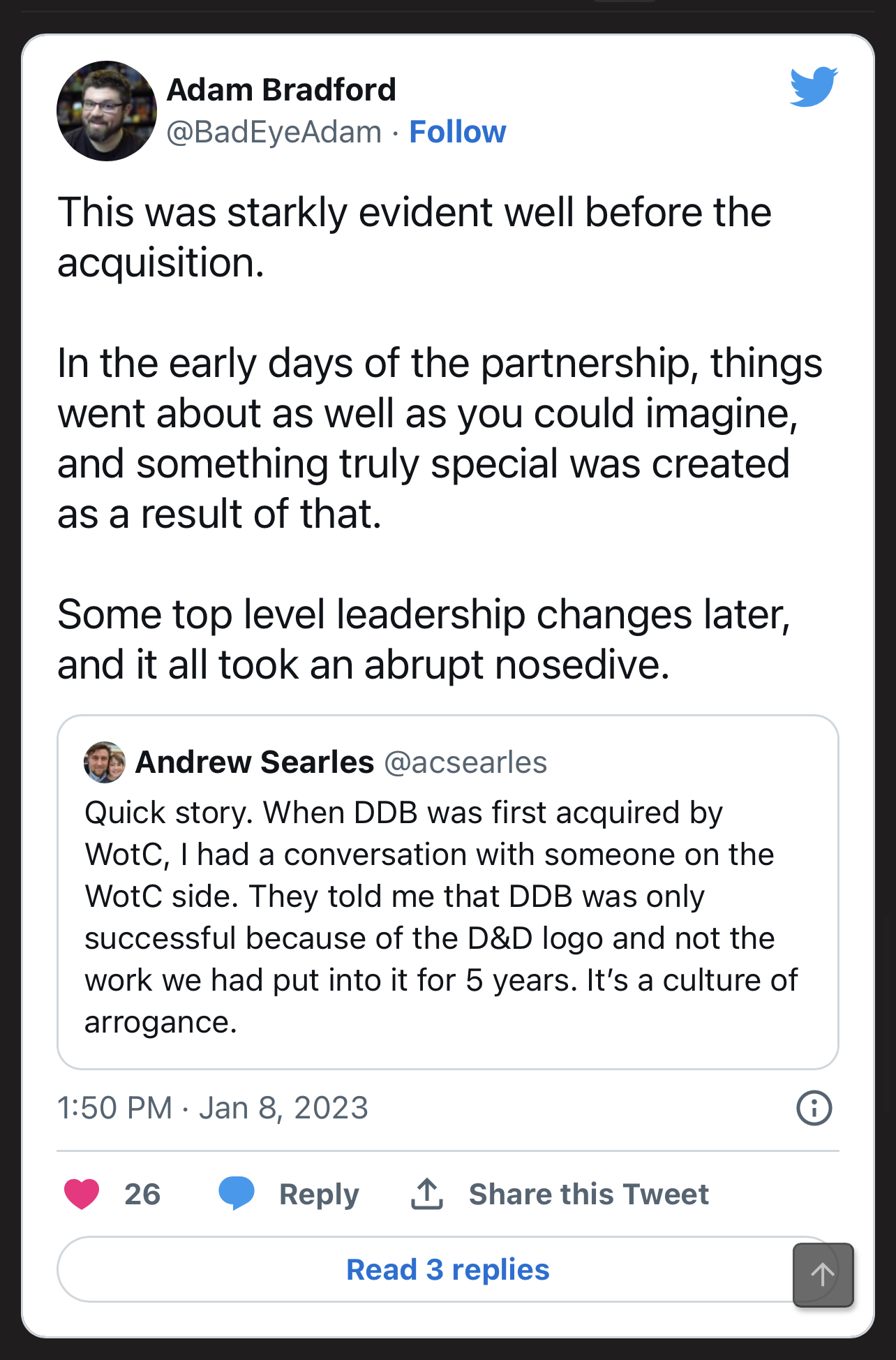Like the tweet with heart icon

(x=82, y=1194)
